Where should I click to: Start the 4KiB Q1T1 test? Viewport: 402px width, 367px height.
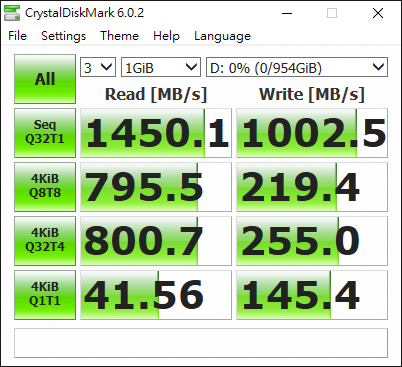(45, 295)
